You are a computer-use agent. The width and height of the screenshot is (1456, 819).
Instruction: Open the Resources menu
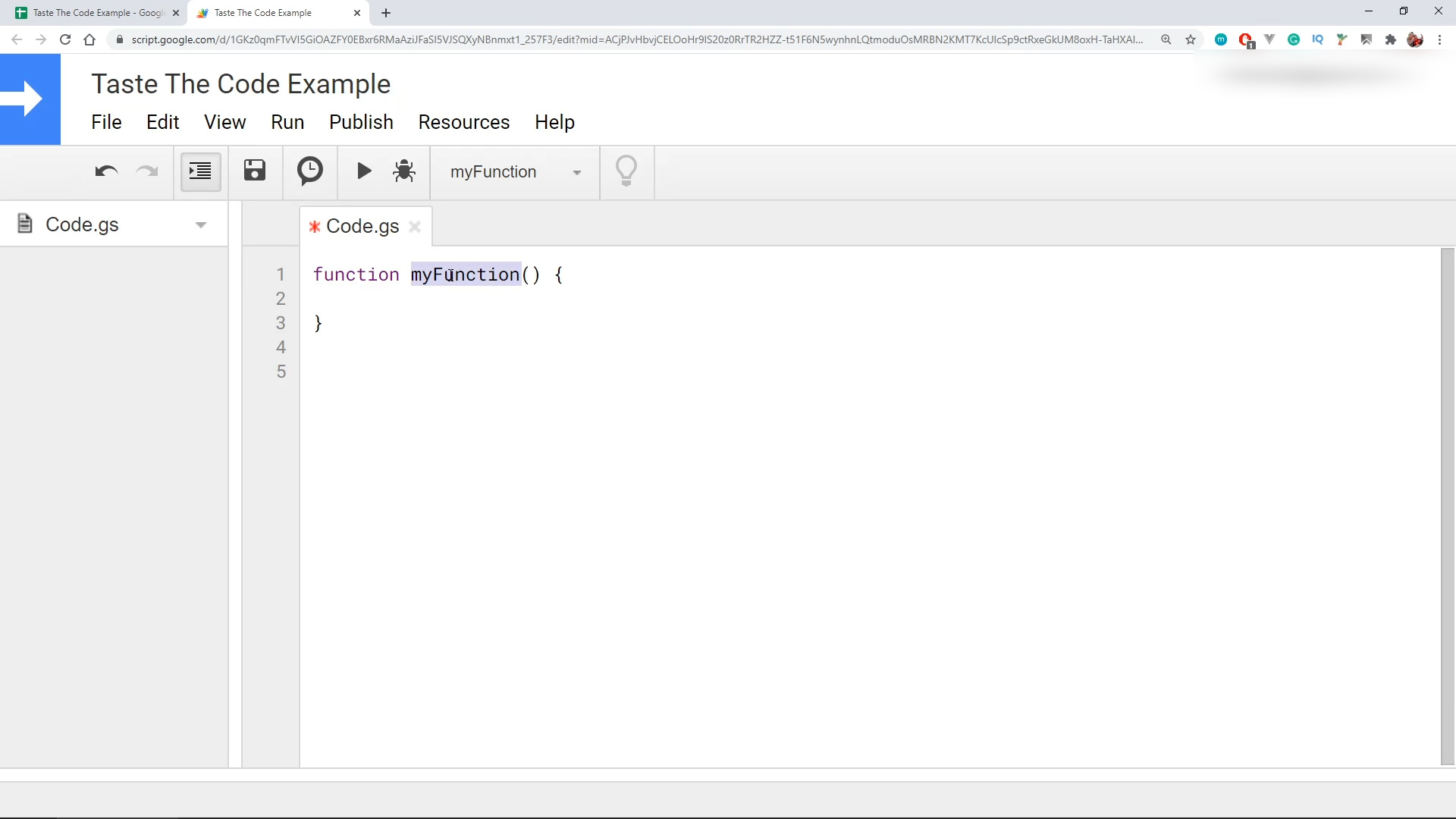coord(463,122)
